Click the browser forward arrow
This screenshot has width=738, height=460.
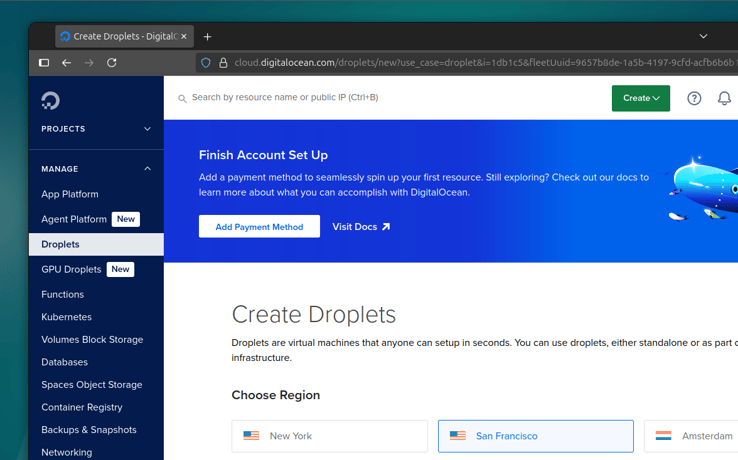coord(89,63)
